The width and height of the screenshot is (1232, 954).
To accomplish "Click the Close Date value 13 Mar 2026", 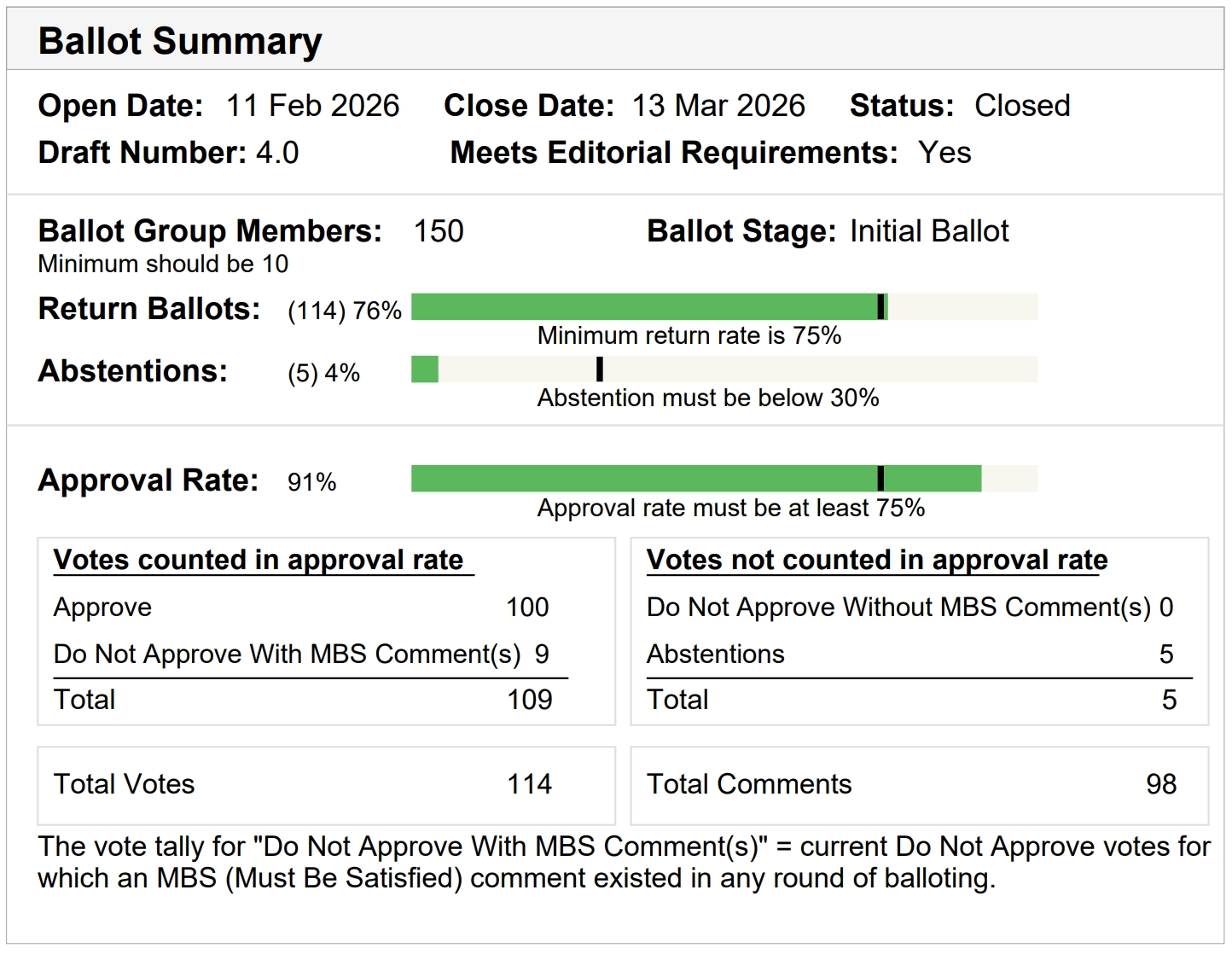I will coord(718,106).
